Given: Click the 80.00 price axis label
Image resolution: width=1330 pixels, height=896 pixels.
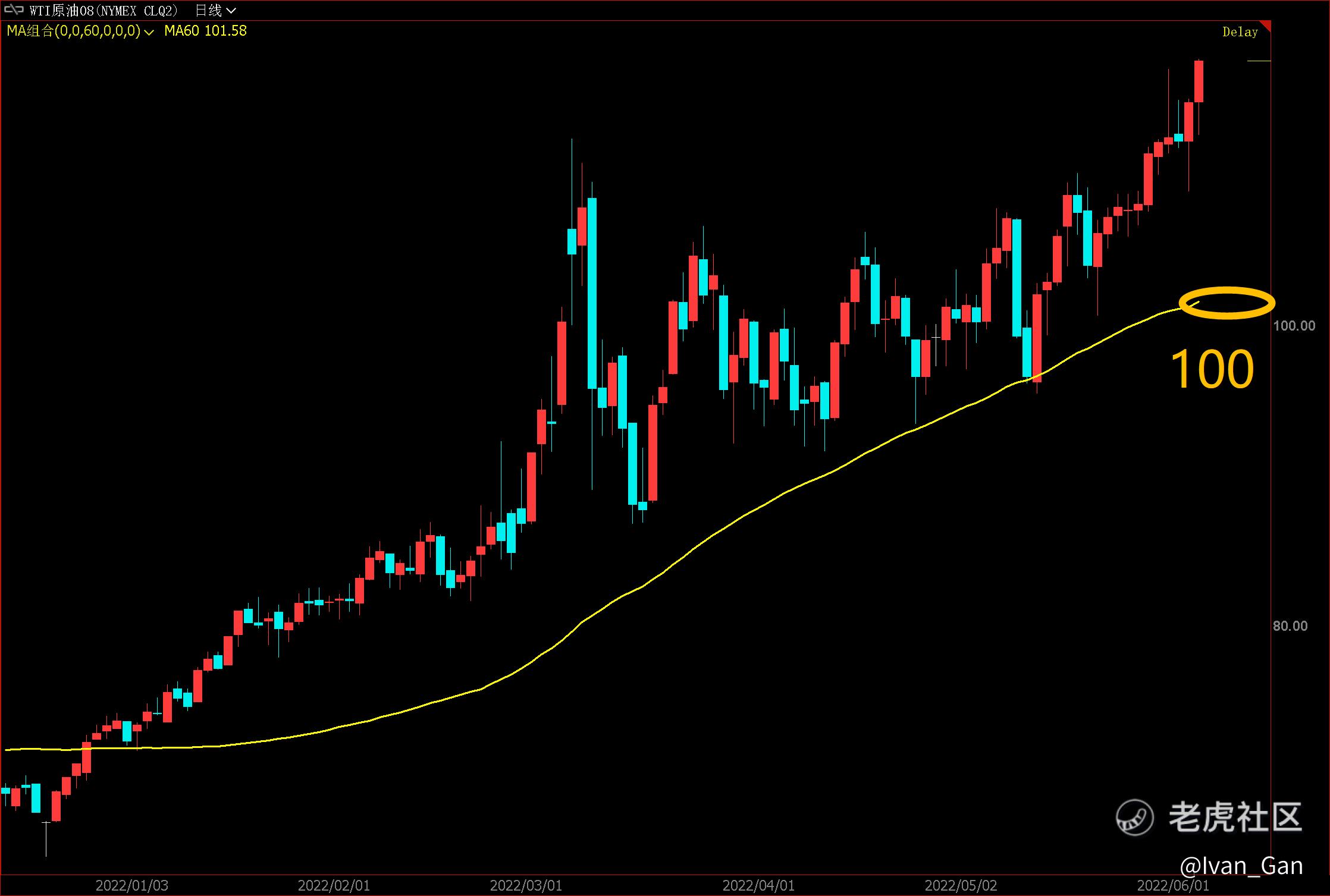Looking at the screenshot, I should [1290, 625].
